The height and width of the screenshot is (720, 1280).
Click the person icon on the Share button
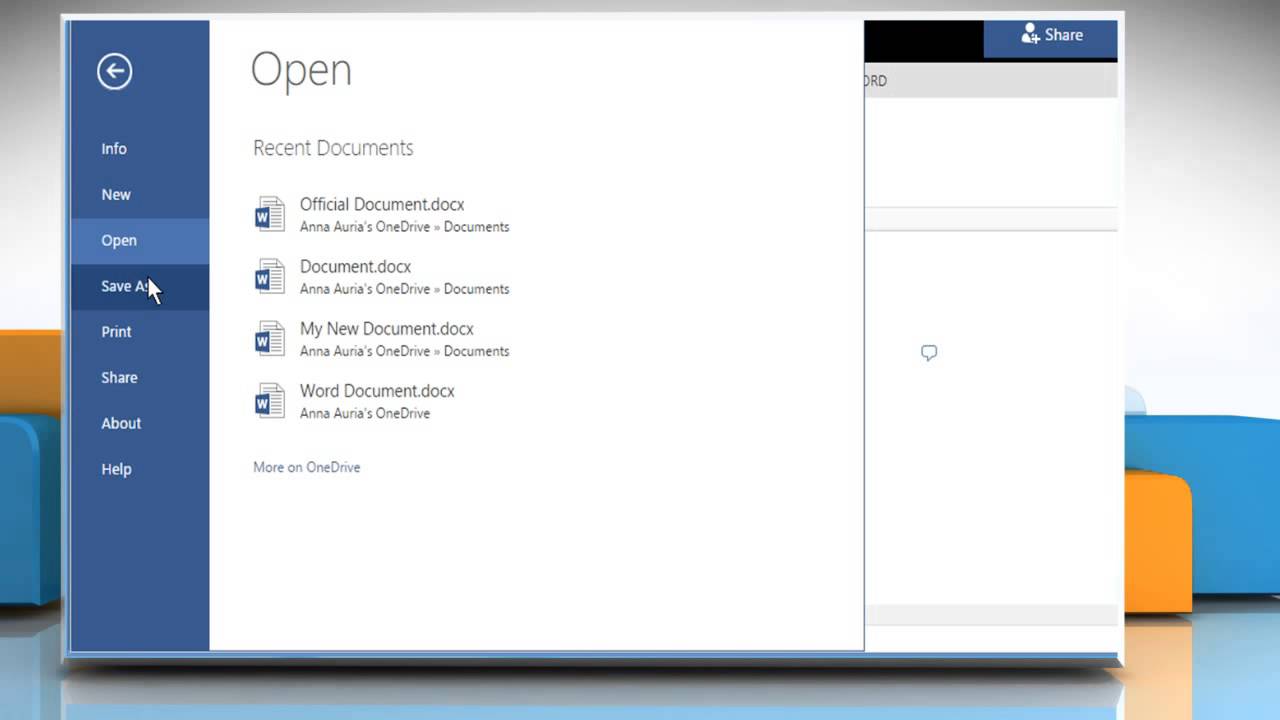point(1030,35)
